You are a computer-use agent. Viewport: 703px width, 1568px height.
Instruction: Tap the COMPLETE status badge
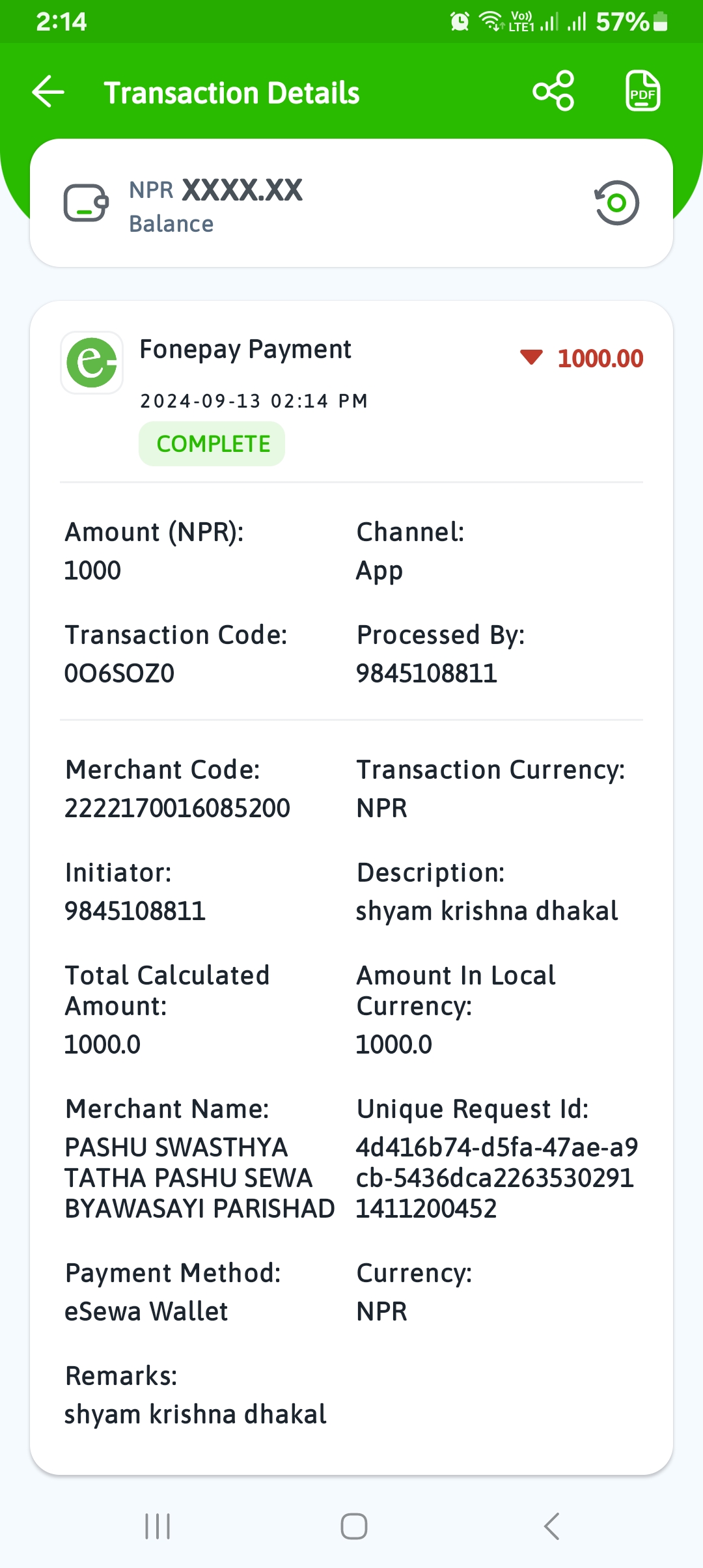pyautogui.click(x=212, y=444)
